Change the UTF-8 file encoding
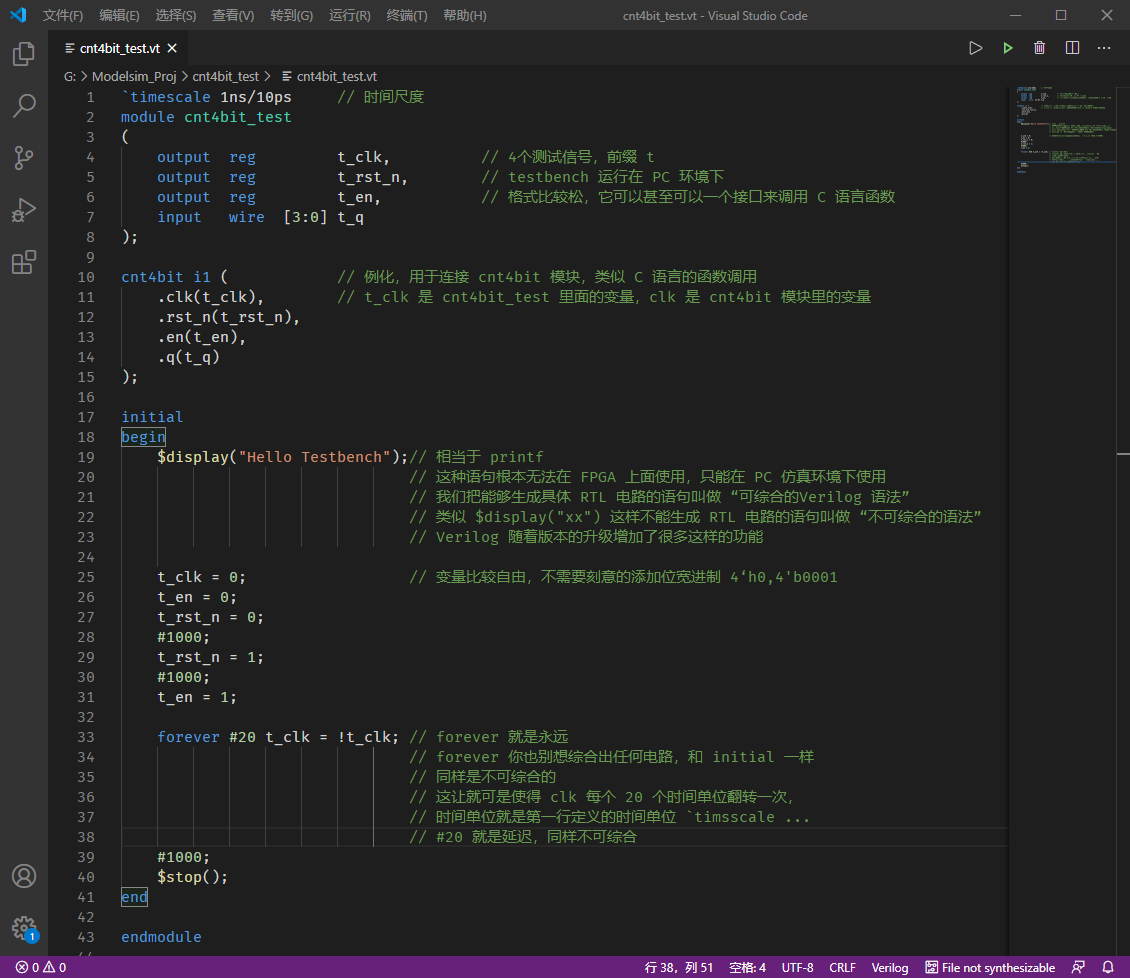Image resolution: width=1130 pixels, height=978 pixels. click(797, 967)
